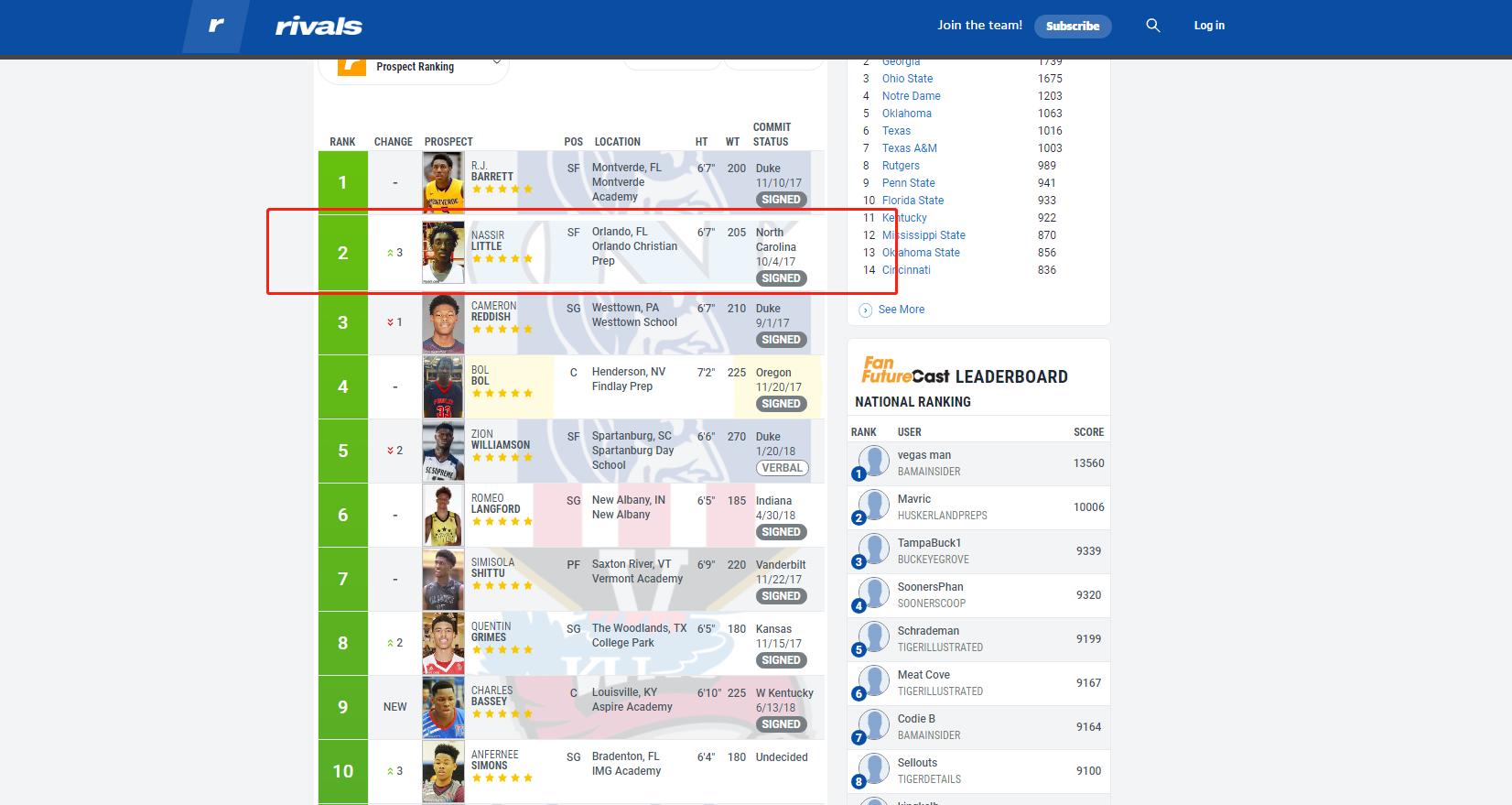Click Mavric's avatar icon
The image size is (1512, 805).
click(874, 506)
